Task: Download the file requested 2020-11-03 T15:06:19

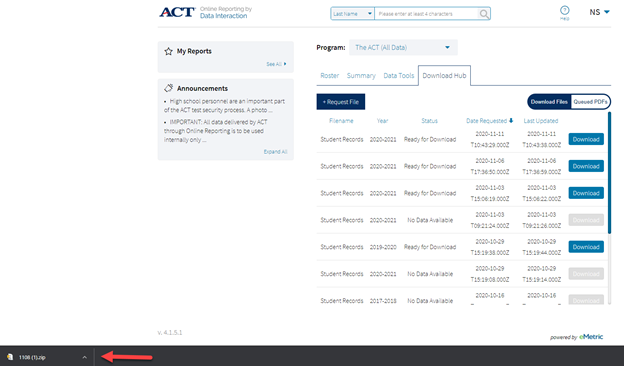Action: [586, 193]
